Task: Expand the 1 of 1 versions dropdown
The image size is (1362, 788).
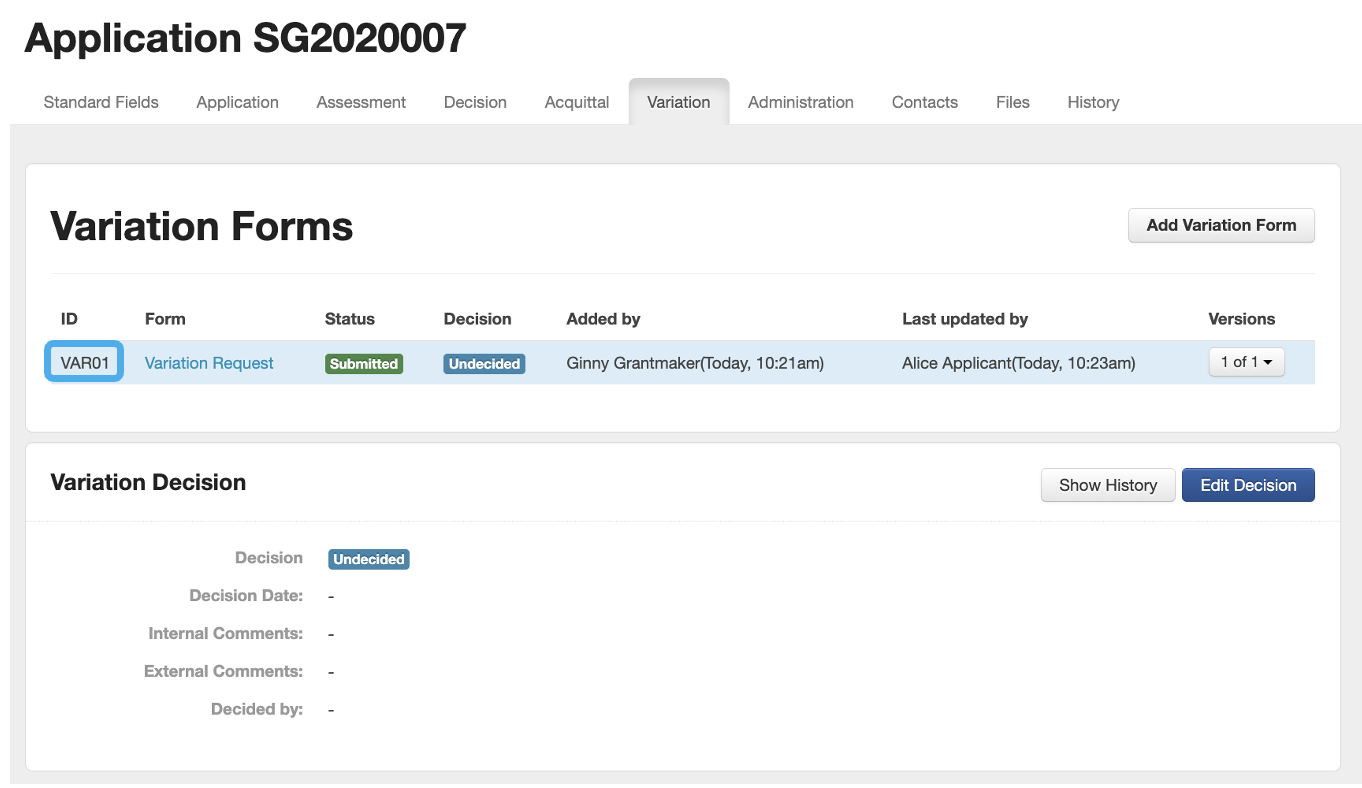Action: (1246, 362)
